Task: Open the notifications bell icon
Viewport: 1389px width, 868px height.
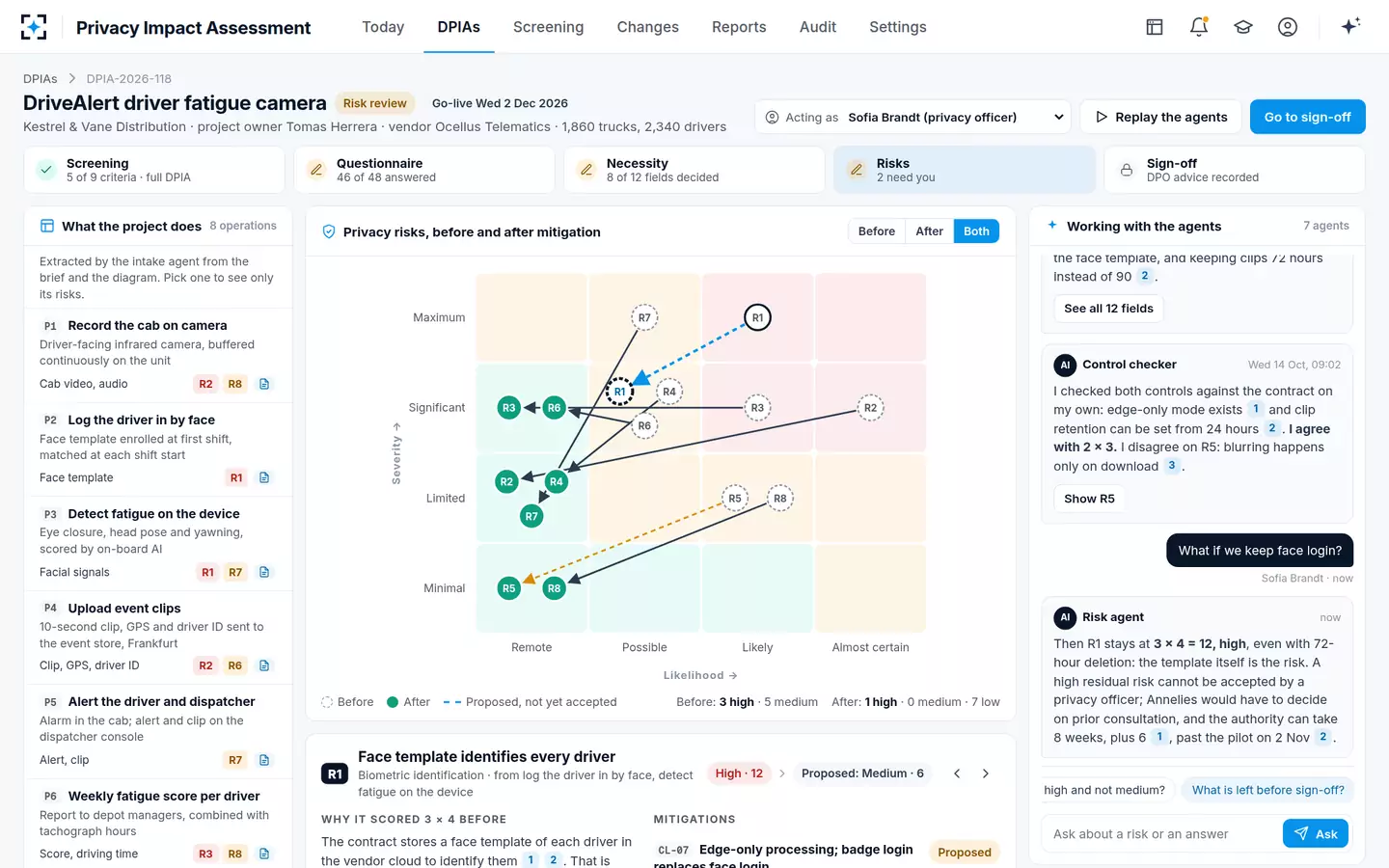Action: (1199, 27)
